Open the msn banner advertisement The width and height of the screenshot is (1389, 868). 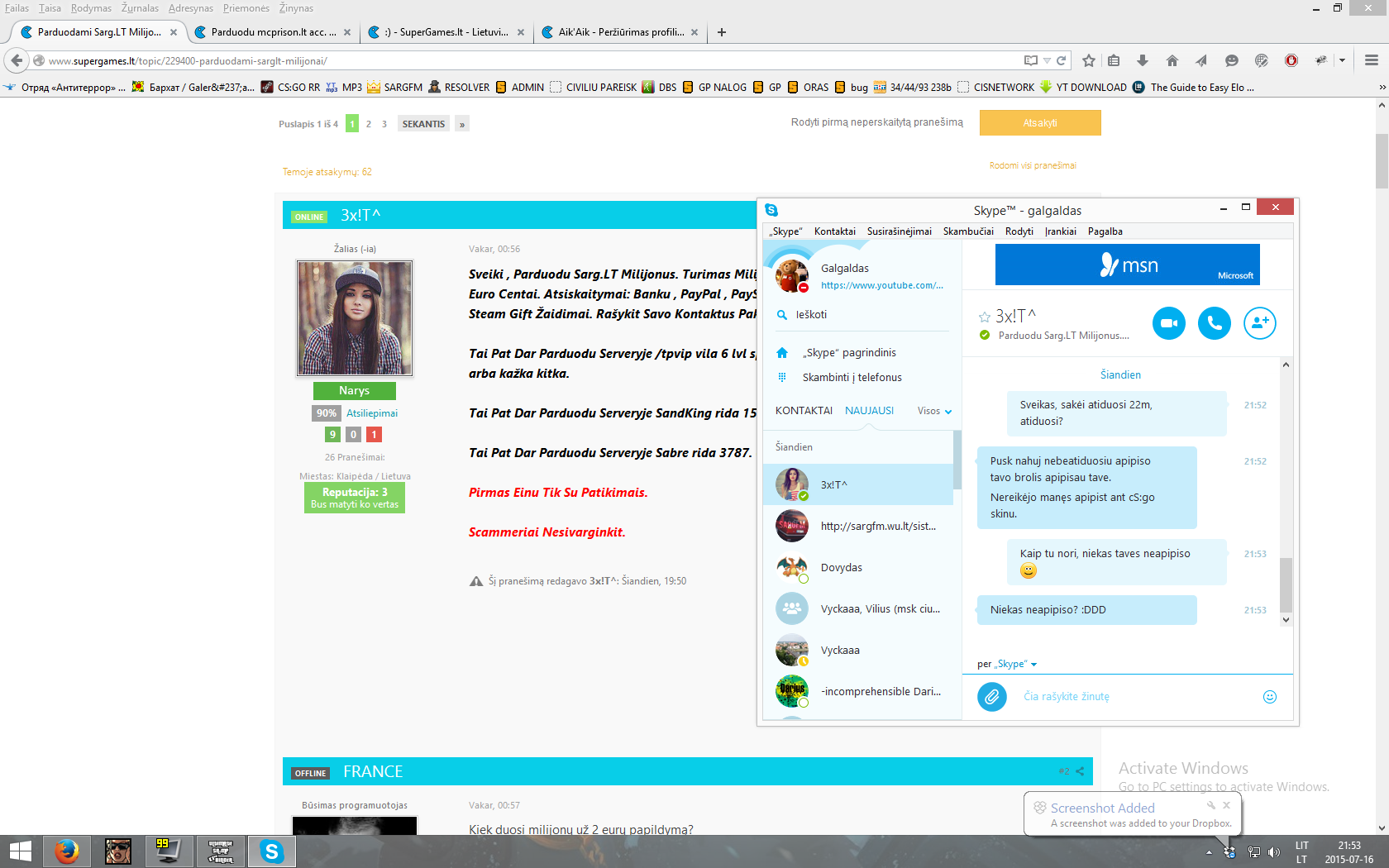pyautogui.click(x=1128, y=265)
